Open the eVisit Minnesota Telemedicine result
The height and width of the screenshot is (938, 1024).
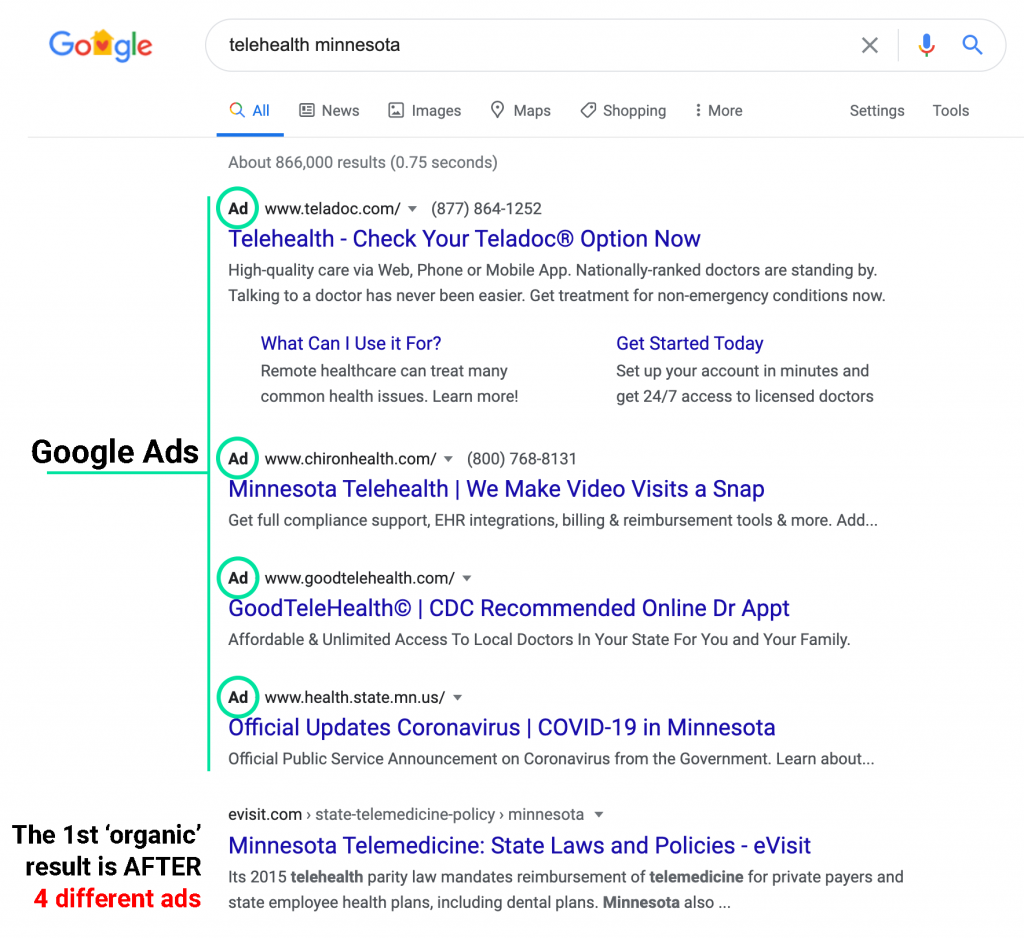coord(519,845)
